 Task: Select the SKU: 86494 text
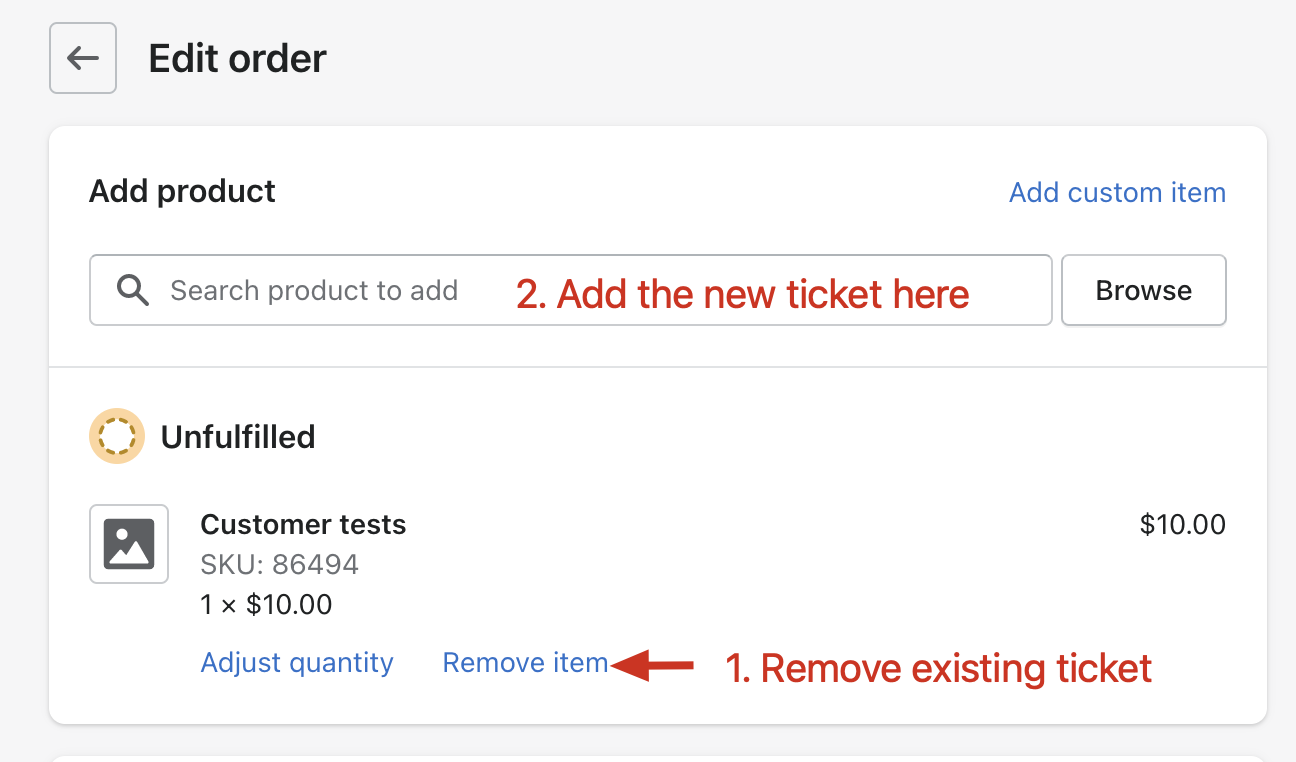[280, 564]
